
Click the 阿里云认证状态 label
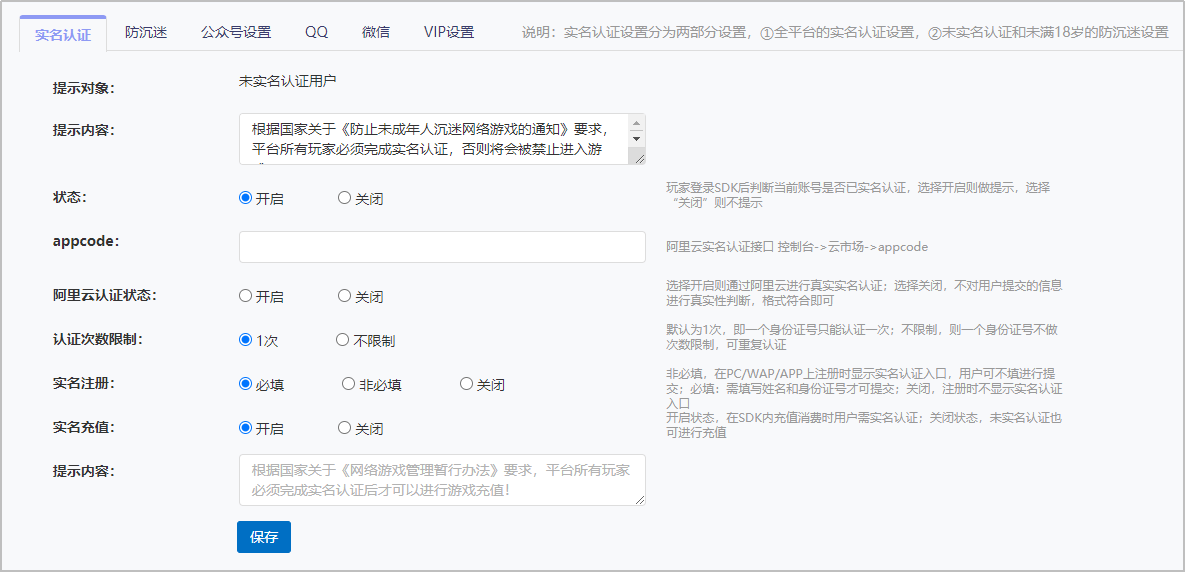(104, 295)
